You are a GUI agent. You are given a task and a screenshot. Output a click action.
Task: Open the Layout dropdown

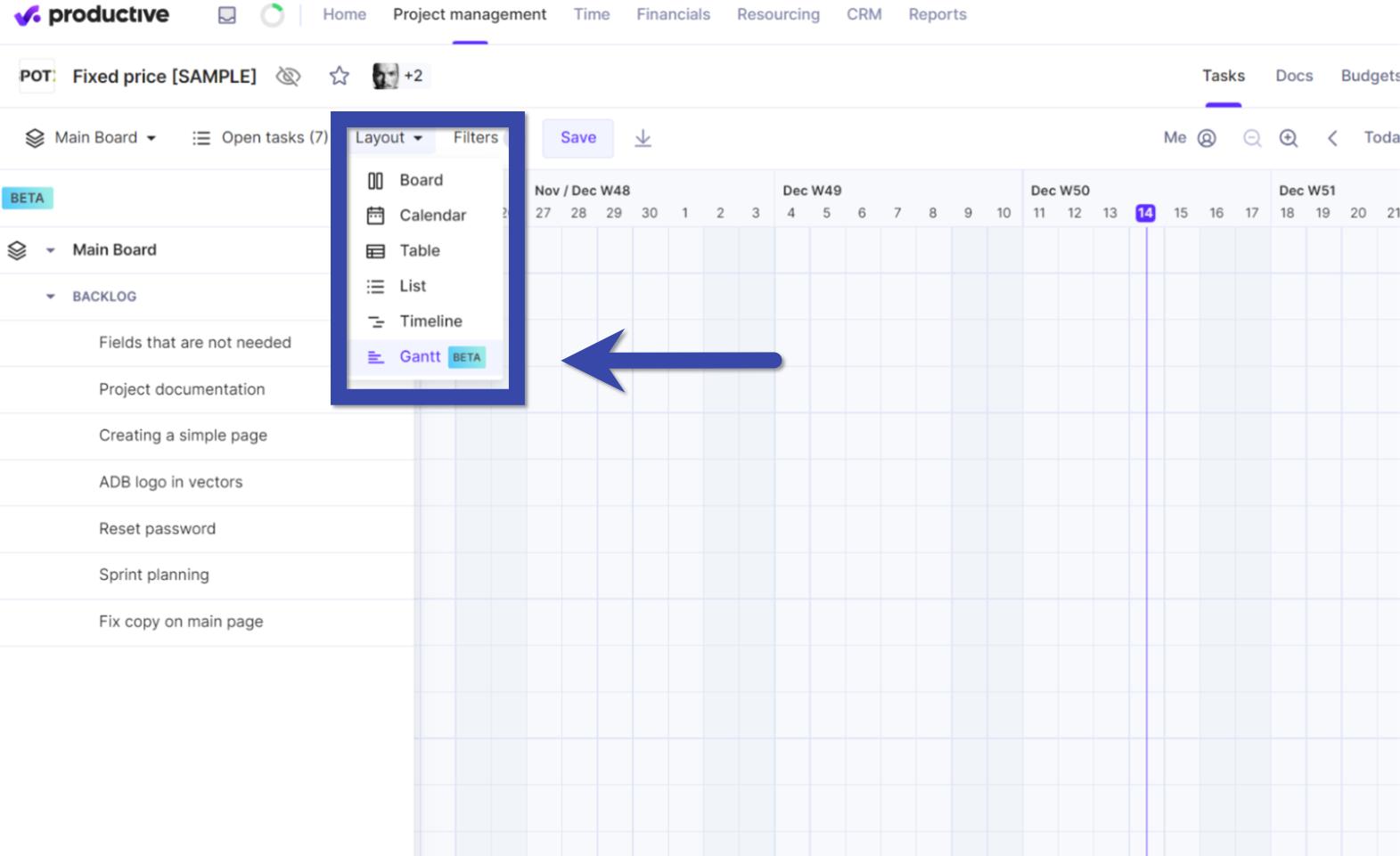389,138
